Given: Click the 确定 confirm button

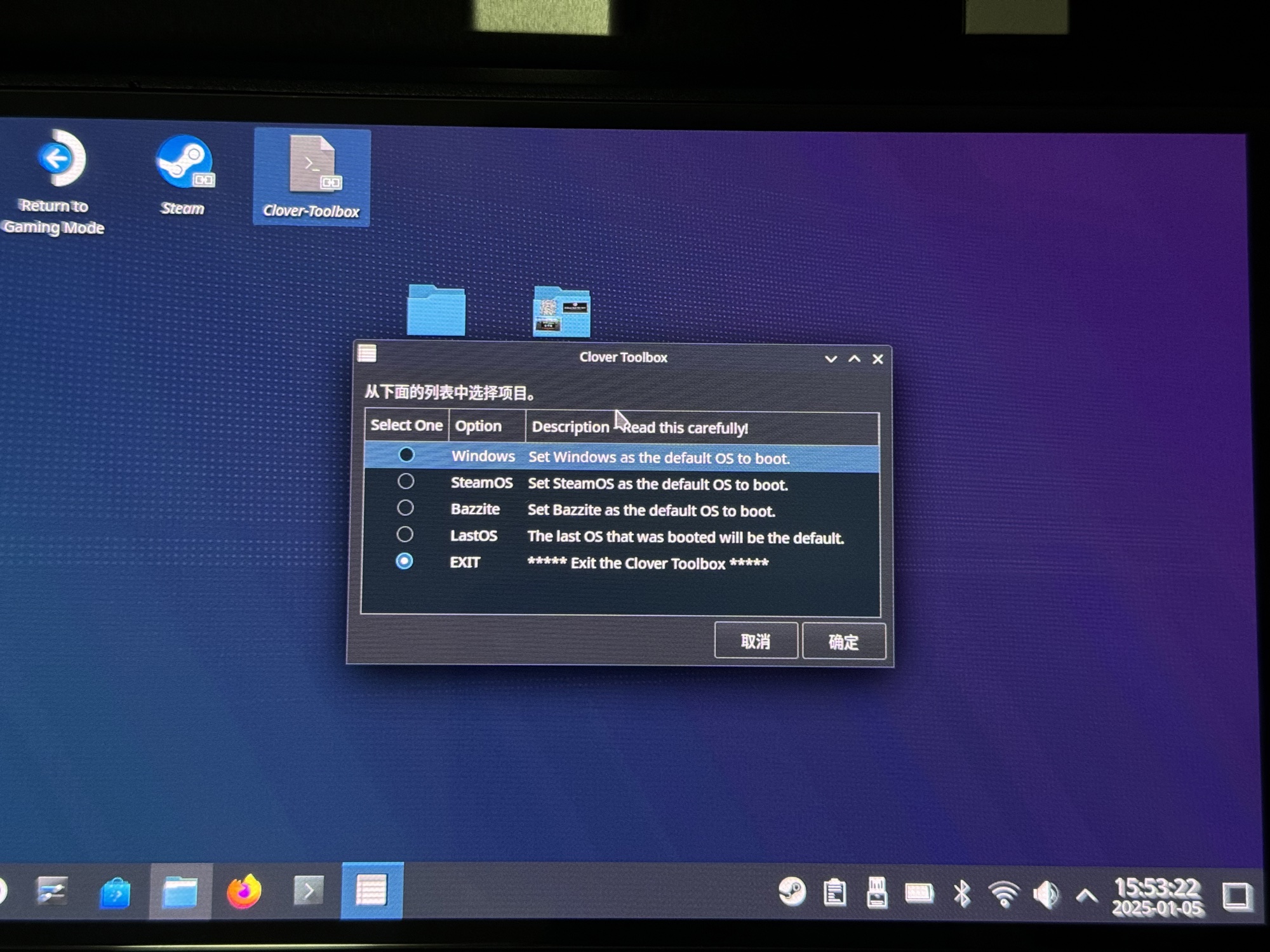Looking at the screenshot, I should [844, 641].
